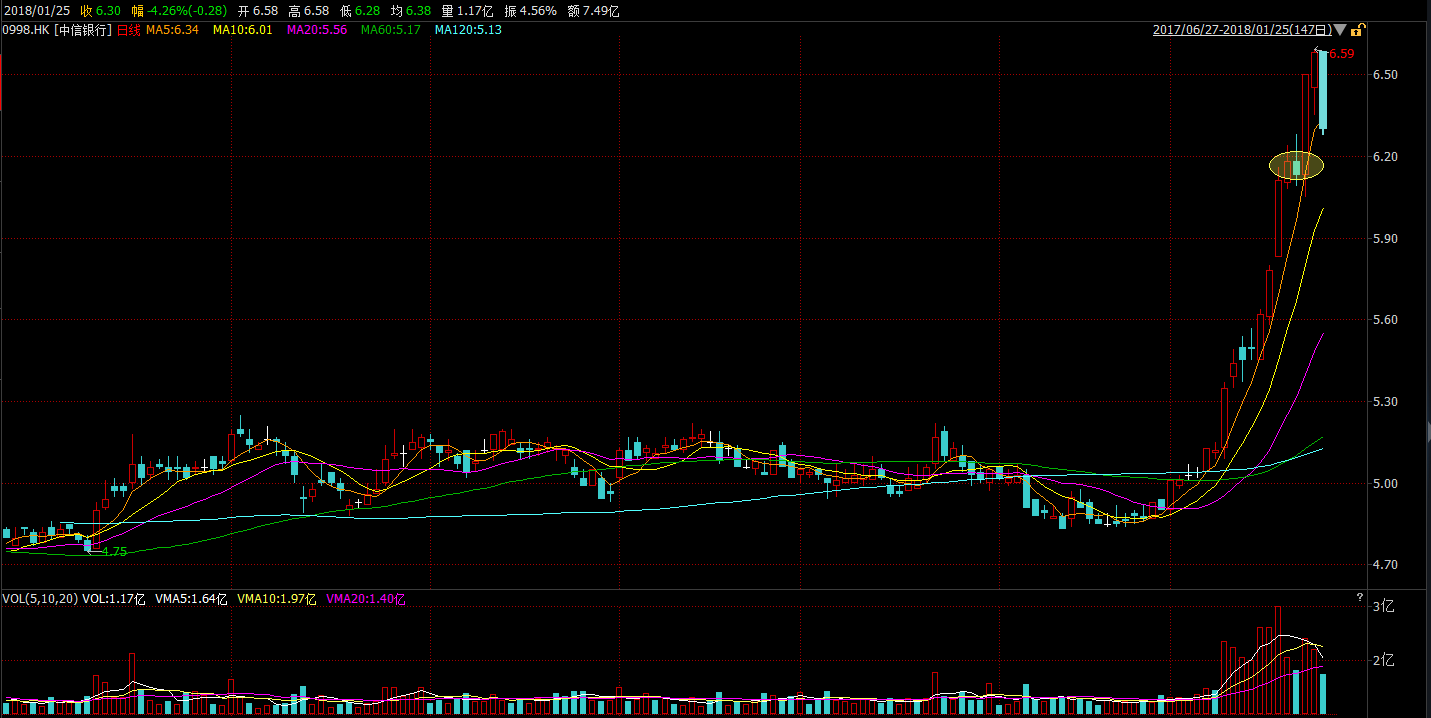Click the 0998.HK [中信银行] stock name
This screenshot has height=718, width=1431.
pyautogui.click(x=57, y=30)
